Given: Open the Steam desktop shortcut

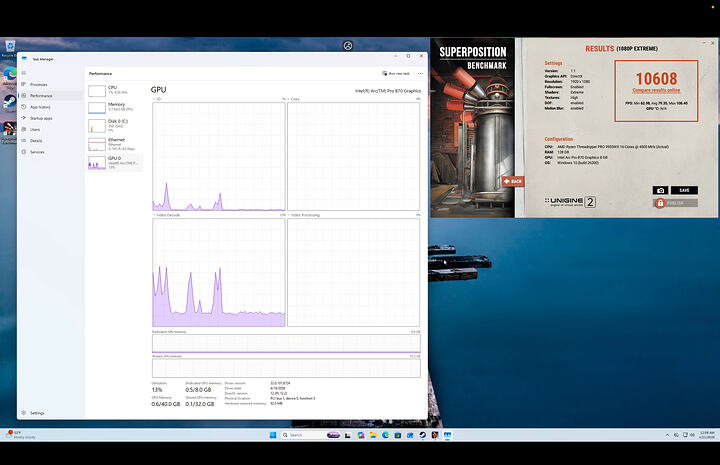Looking at the screenshot, I should [x=9, y=104].
